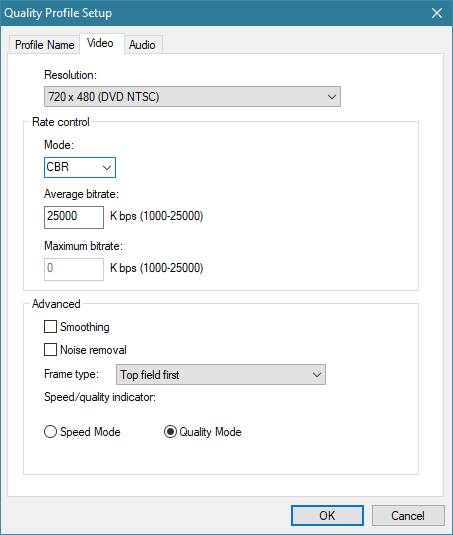This screenshot has width=453, height=535.
Task: Select the Quality Mode radio button
Action: [170, 432]
